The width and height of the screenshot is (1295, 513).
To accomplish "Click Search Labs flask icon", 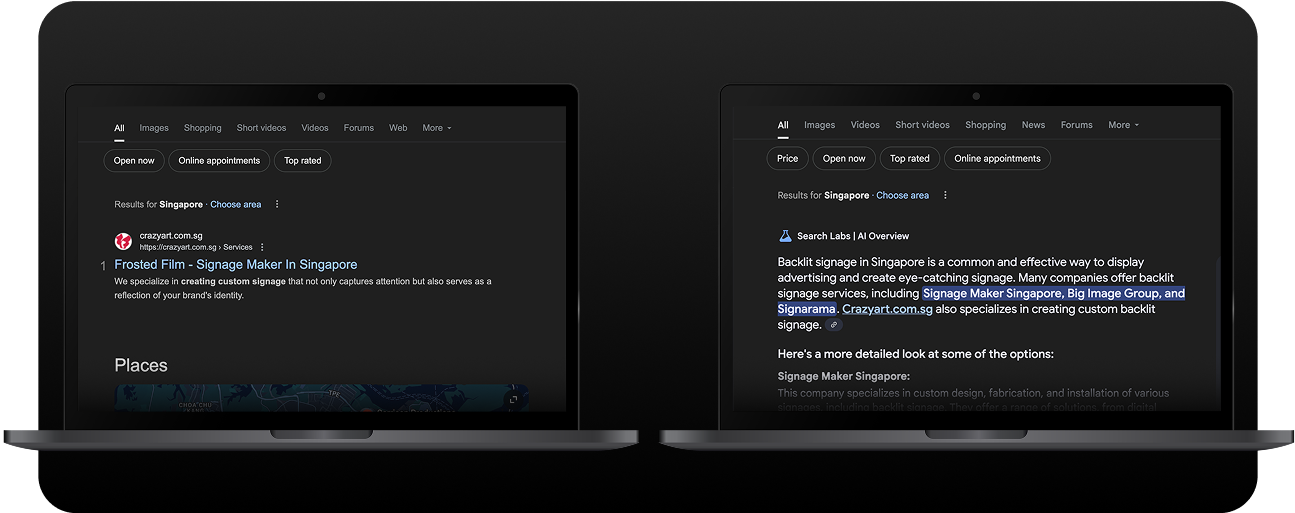I will pyautogui.click(x=785, y=236).
